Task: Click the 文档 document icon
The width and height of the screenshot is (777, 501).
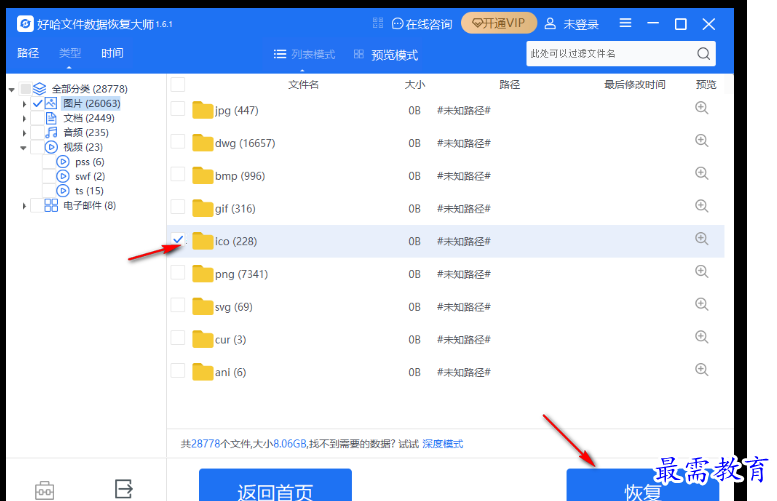Action: pos(51,118)
